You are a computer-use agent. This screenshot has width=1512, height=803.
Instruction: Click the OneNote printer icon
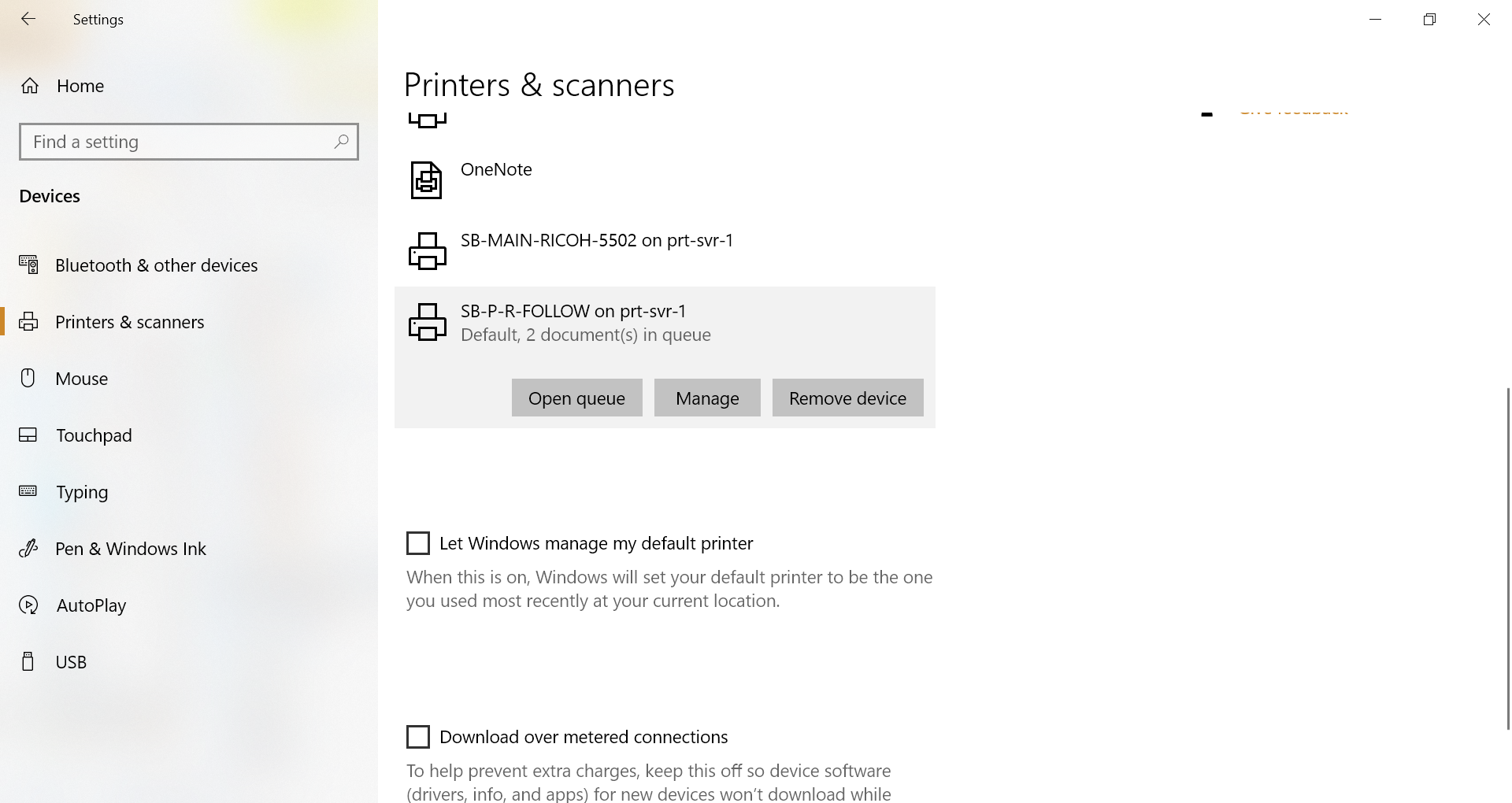[427, 179]
